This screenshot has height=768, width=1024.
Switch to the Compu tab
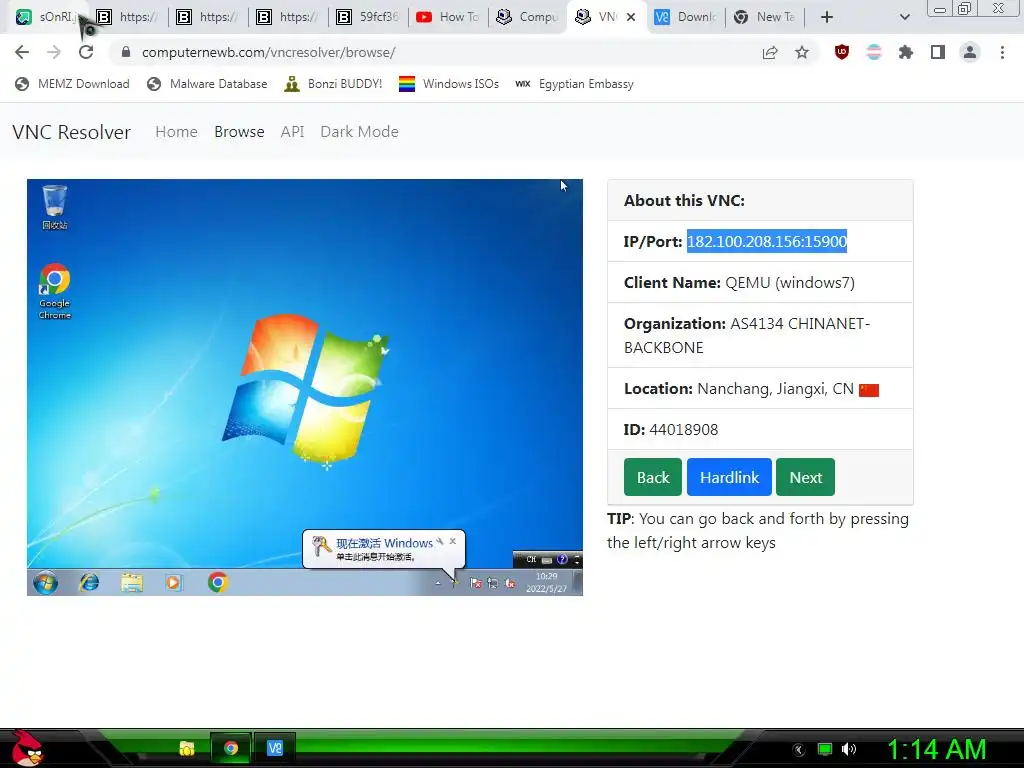[528, 17]
